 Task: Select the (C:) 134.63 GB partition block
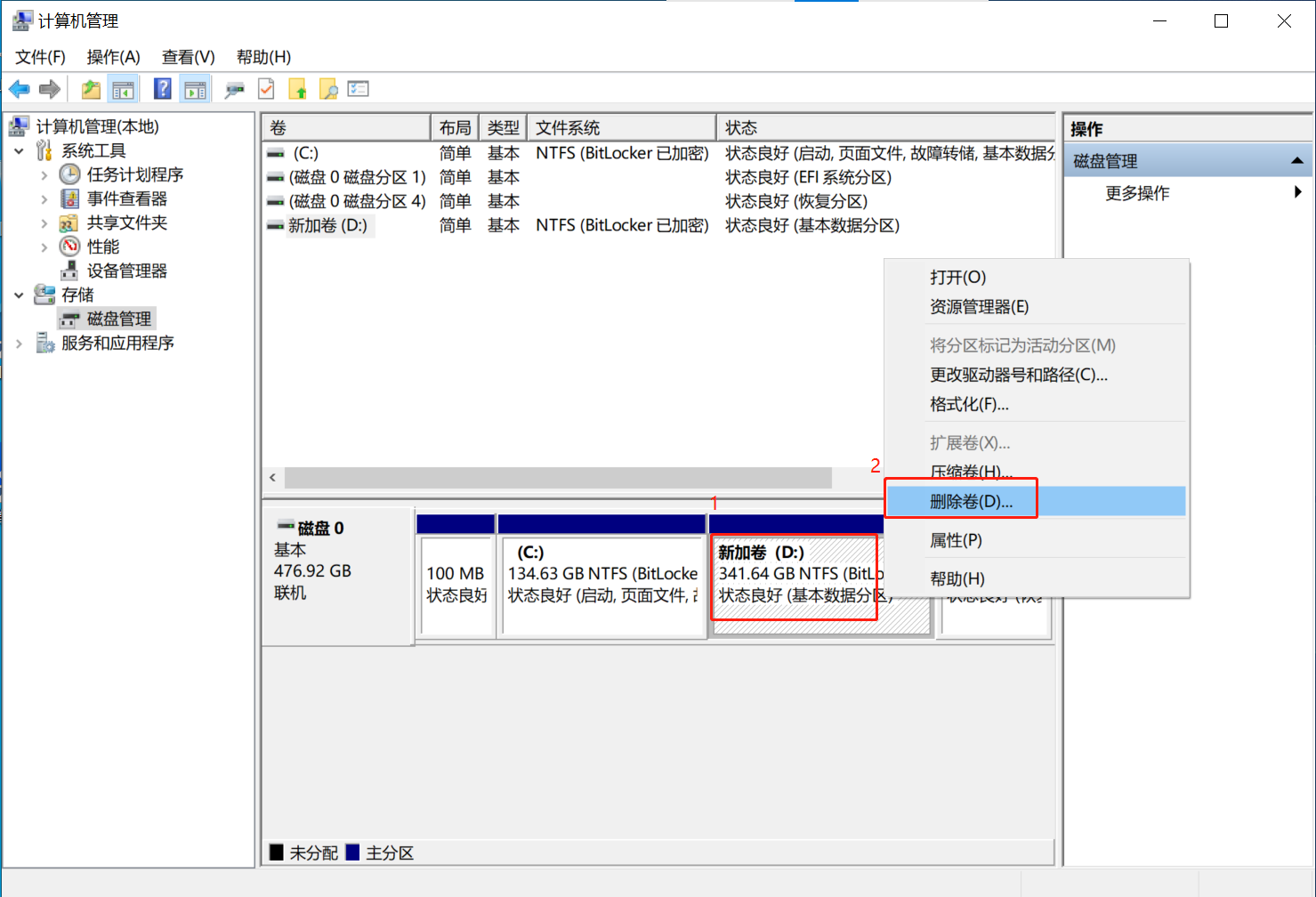602,586
